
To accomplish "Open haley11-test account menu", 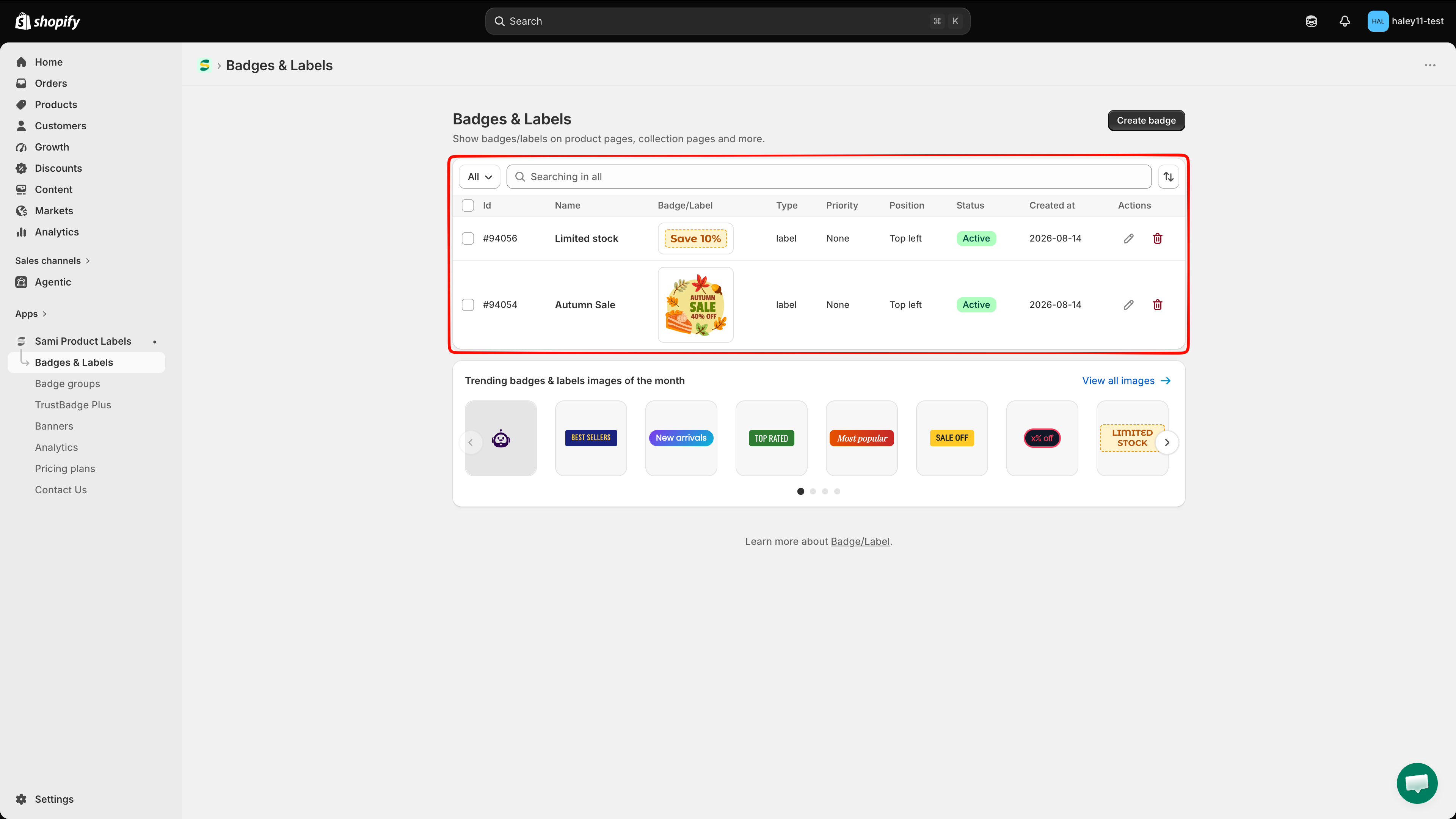I will pyautogui.click(x=1405, y=22).
